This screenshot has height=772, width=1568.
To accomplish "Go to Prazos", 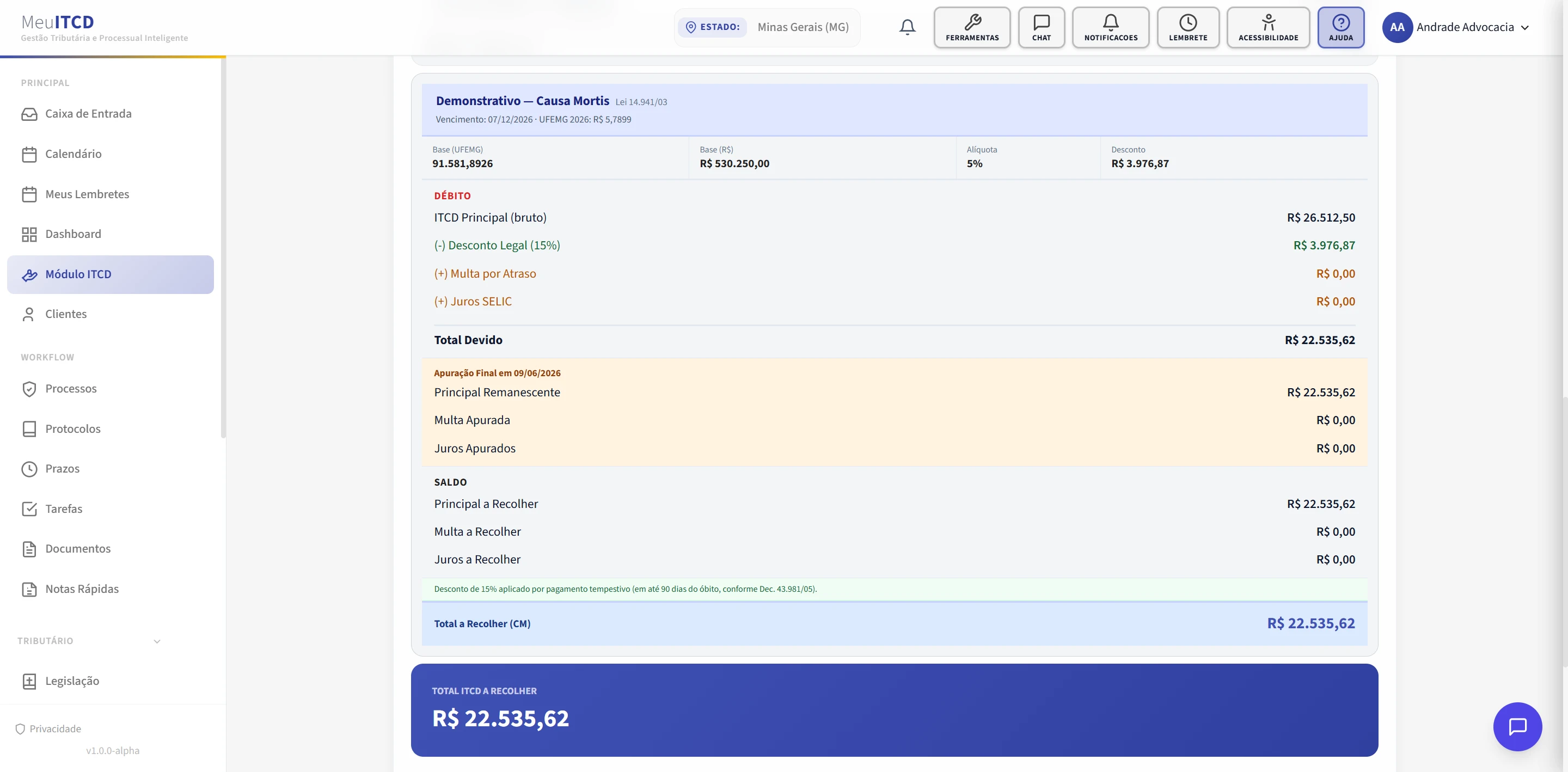I will tap(110, 469).
